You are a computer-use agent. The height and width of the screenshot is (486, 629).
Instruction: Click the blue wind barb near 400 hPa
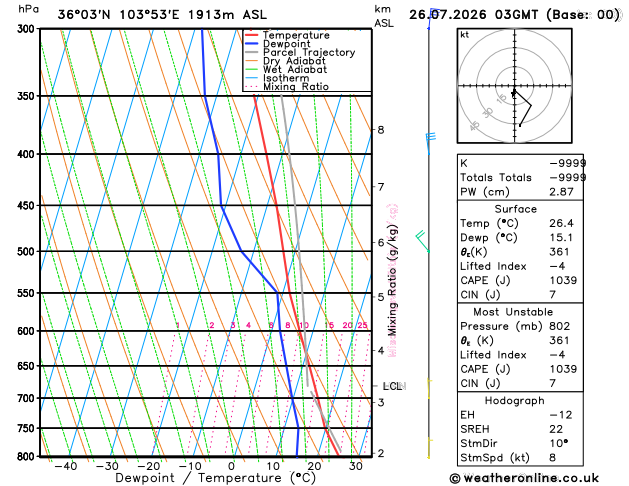[430, 144]
